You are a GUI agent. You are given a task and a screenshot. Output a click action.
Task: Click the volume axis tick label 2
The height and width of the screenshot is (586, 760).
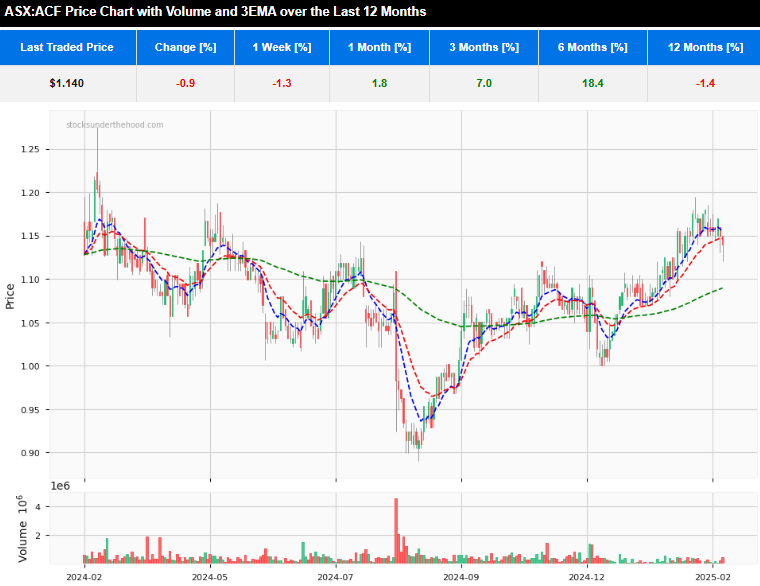coord(38,536)
